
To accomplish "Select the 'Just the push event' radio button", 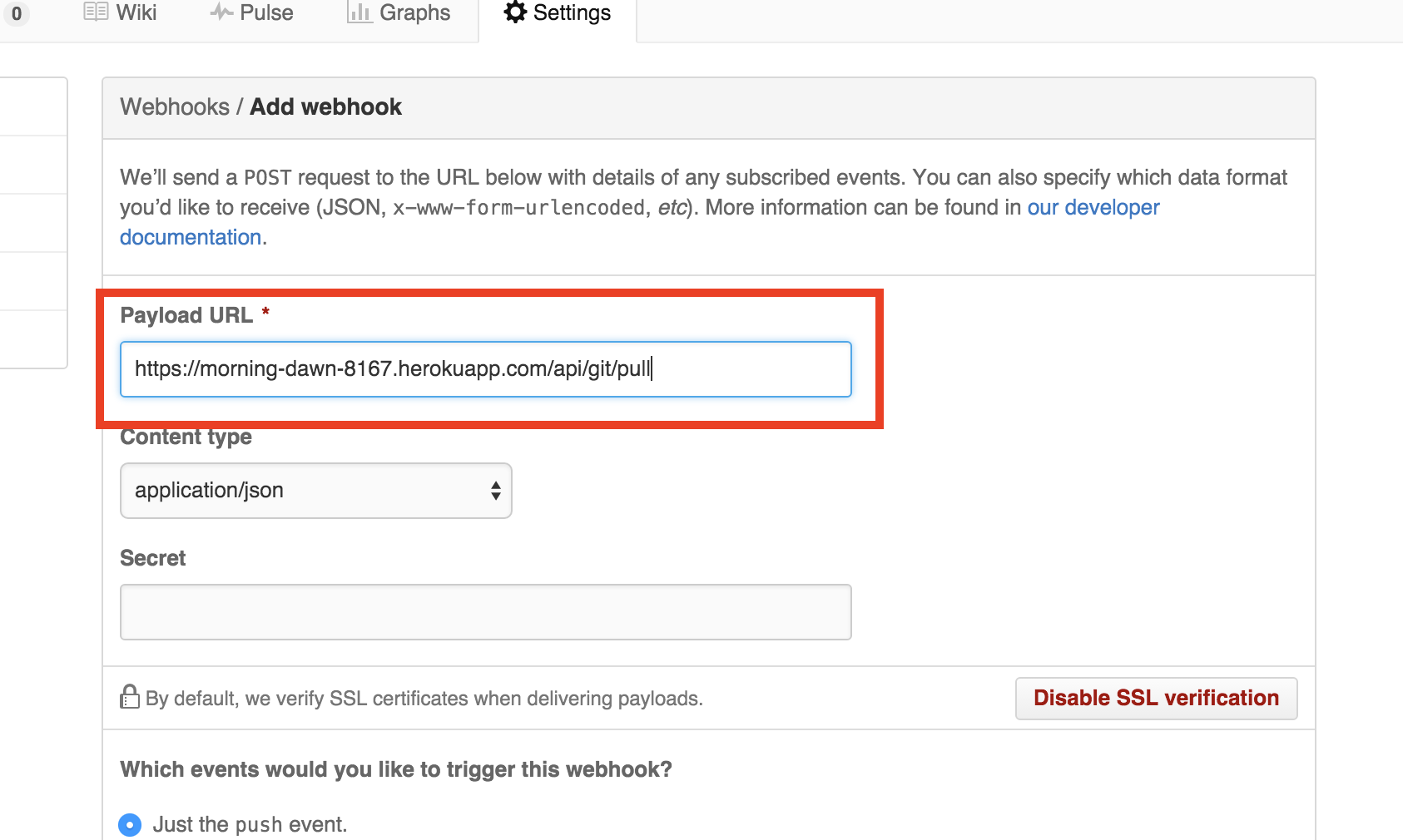I will (x=130, y=824).
